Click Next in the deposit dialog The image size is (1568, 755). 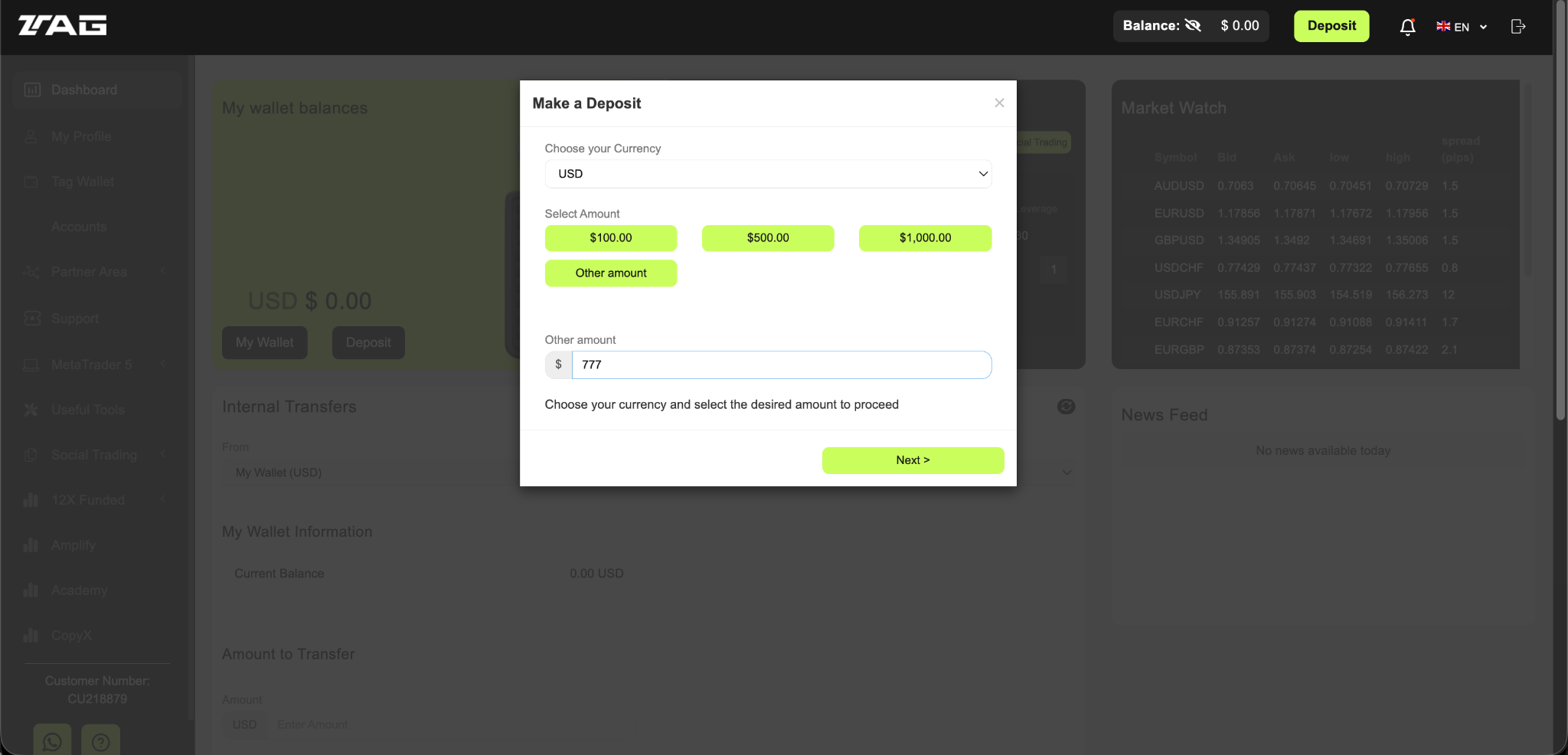click(x=912, y=460)
